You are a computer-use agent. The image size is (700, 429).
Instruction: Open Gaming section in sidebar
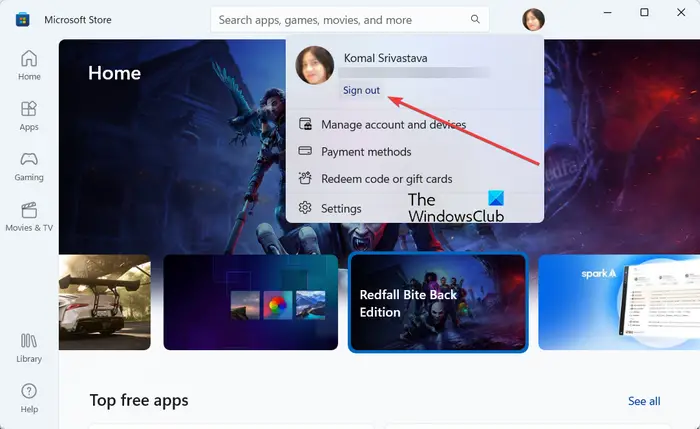[29, 167]
